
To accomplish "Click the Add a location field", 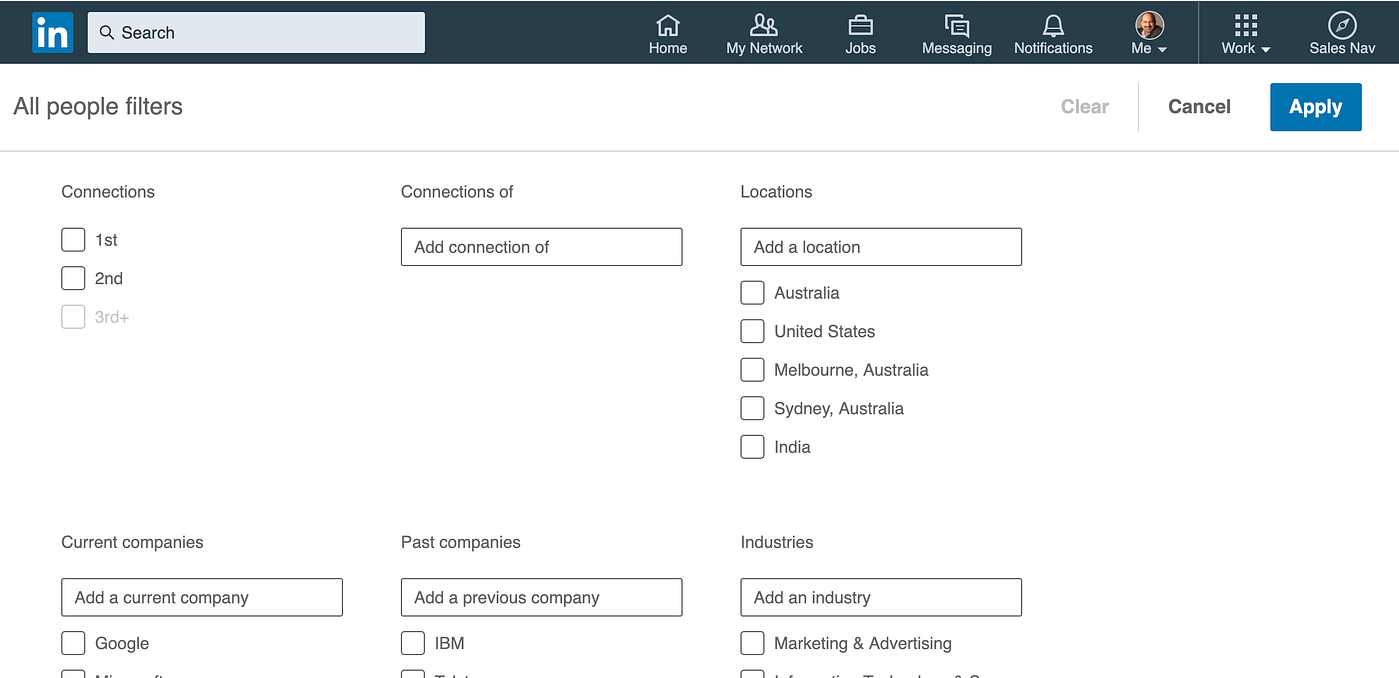I will tap(881, 247).
